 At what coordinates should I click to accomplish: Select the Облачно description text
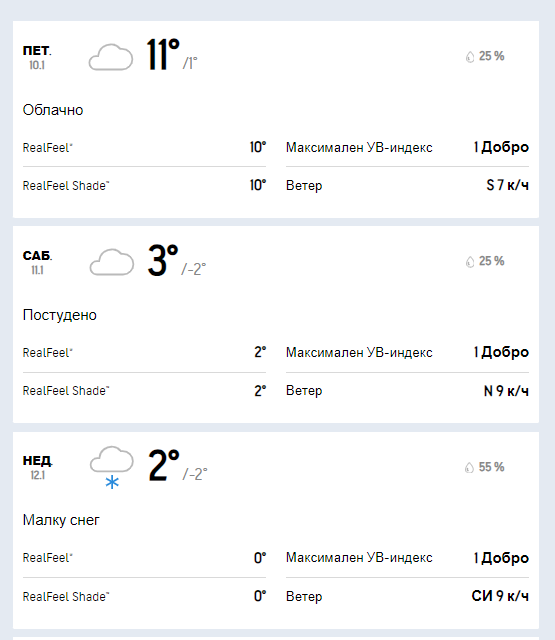[x=53, y=110]
